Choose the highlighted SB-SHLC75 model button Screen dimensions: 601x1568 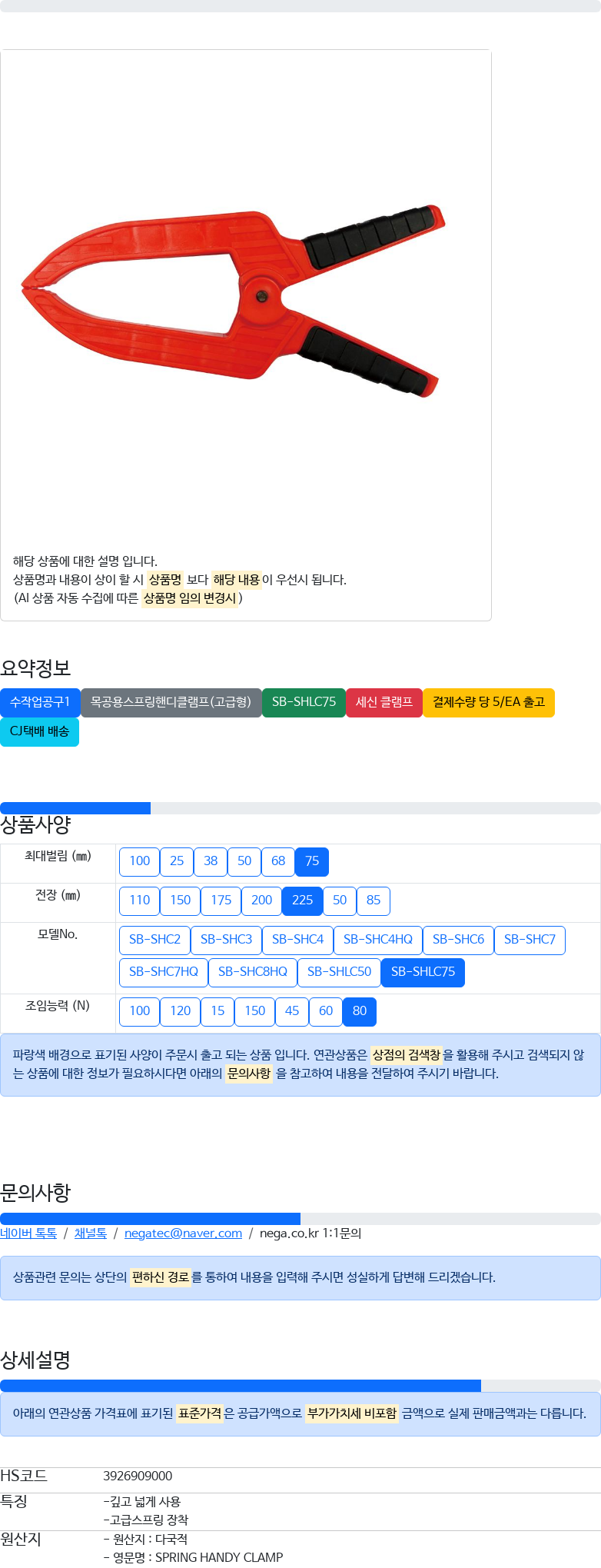423,973
